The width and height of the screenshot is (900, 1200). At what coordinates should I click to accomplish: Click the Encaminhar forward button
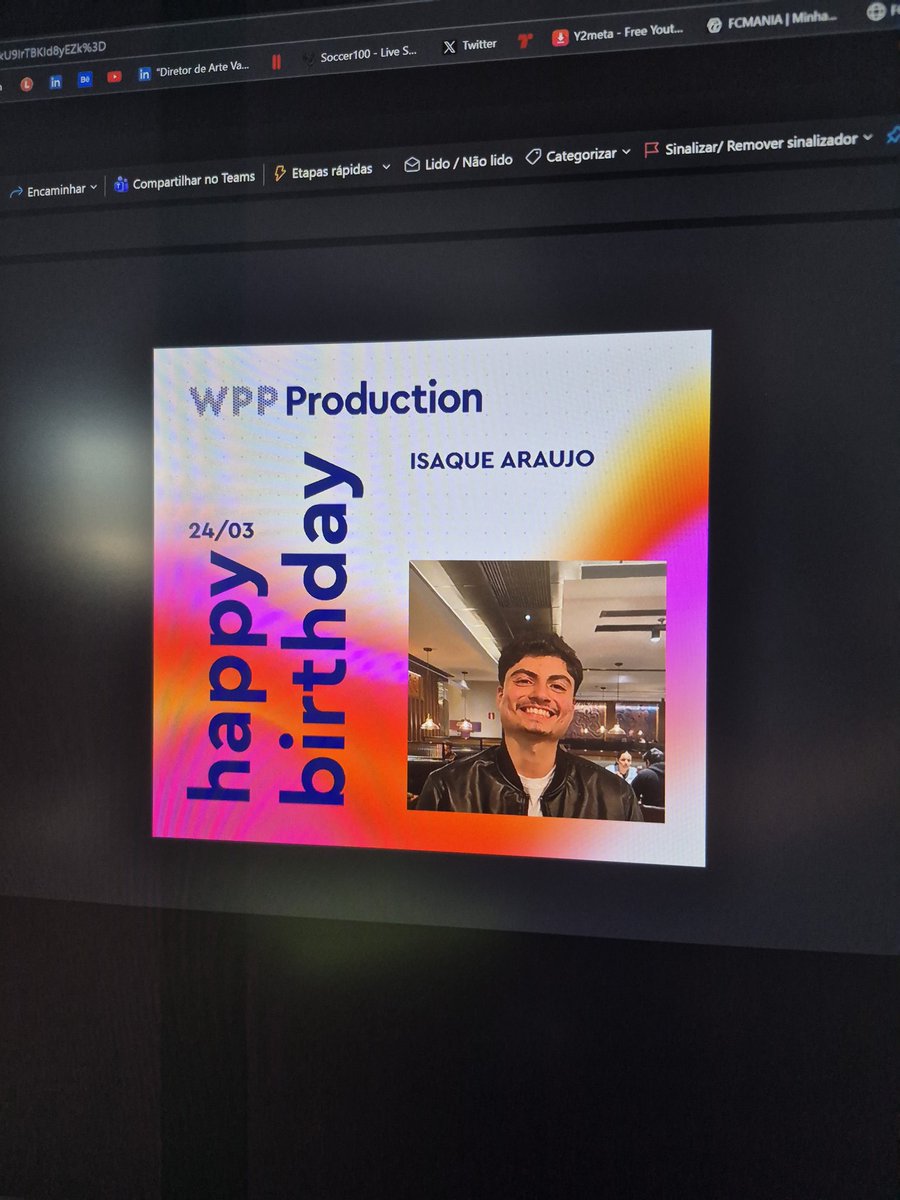click(47, 188)
